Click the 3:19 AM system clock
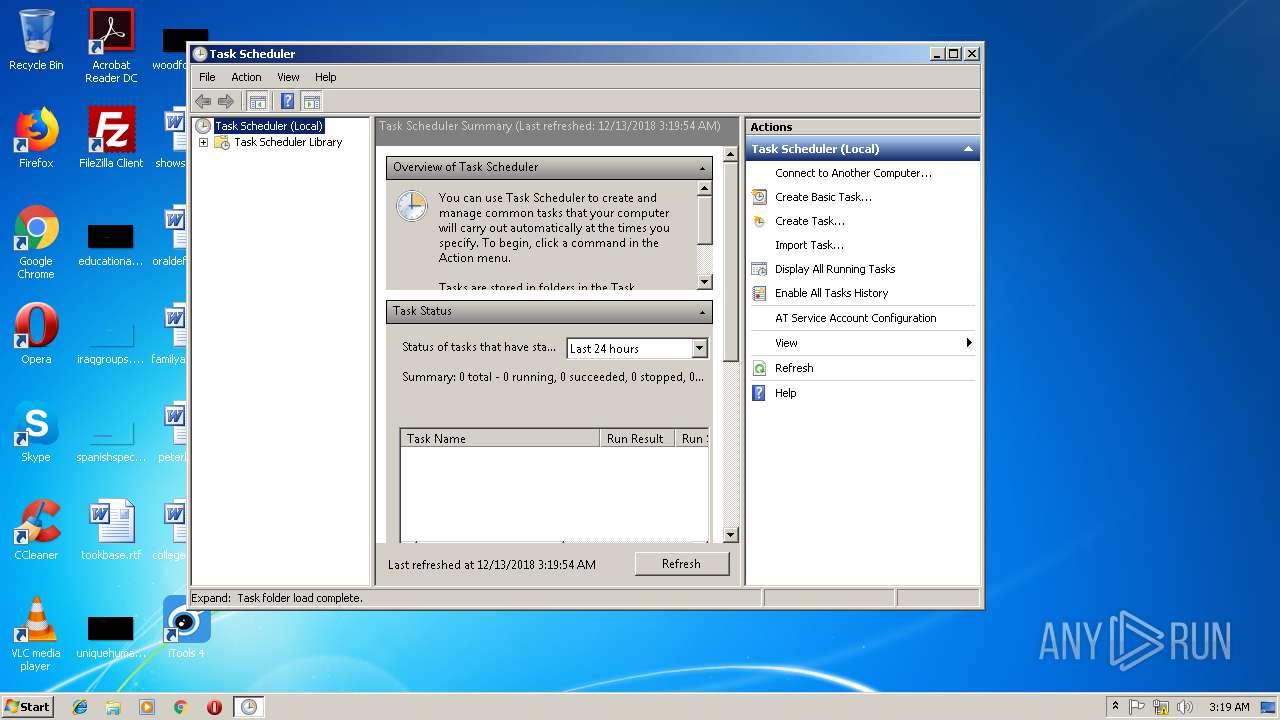Image resolution: width=1280 pixels, height=720 pixels. pyautogui.click(x=1229, y=707)
